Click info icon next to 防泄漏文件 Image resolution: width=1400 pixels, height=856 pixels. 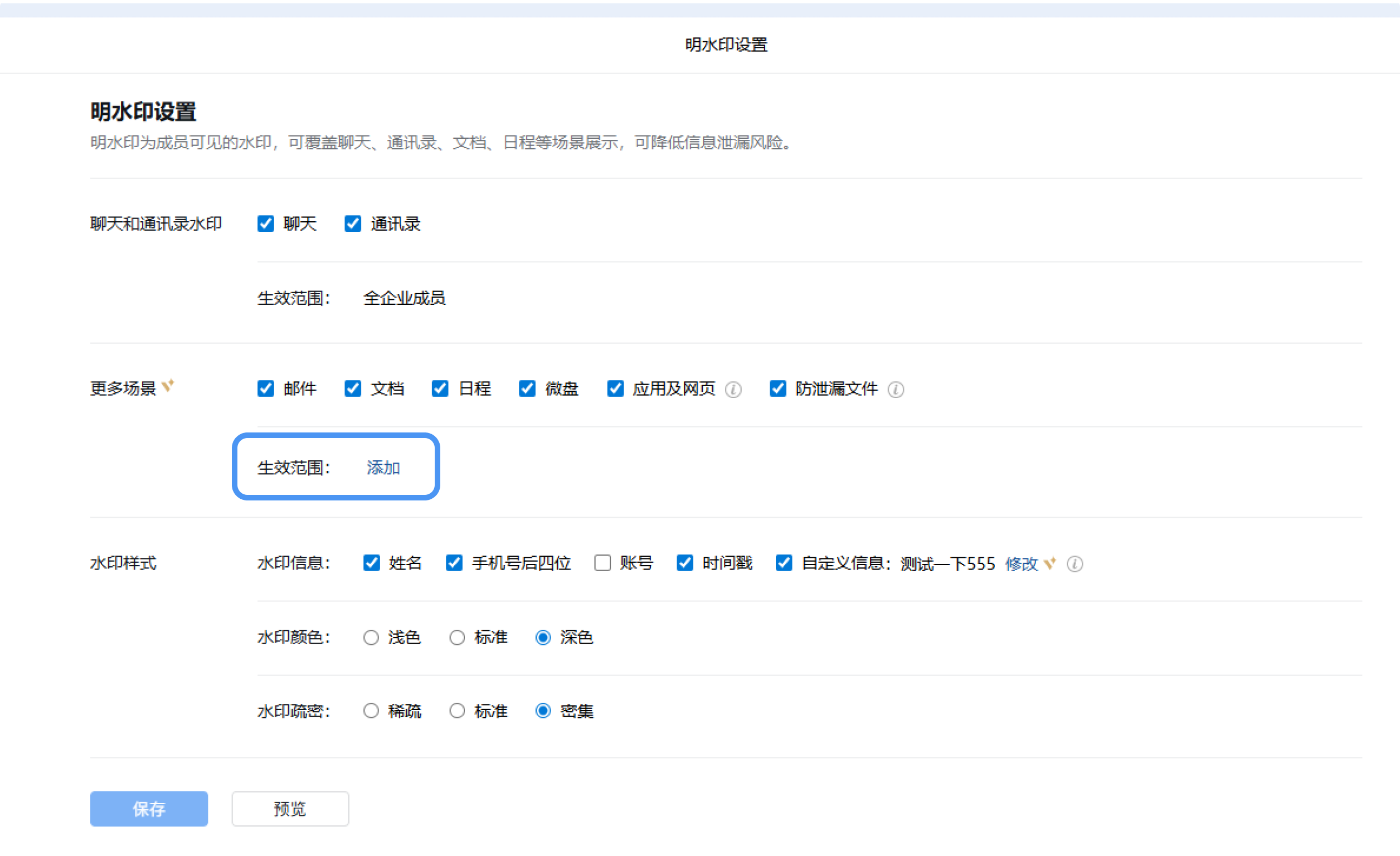point(896,390)
